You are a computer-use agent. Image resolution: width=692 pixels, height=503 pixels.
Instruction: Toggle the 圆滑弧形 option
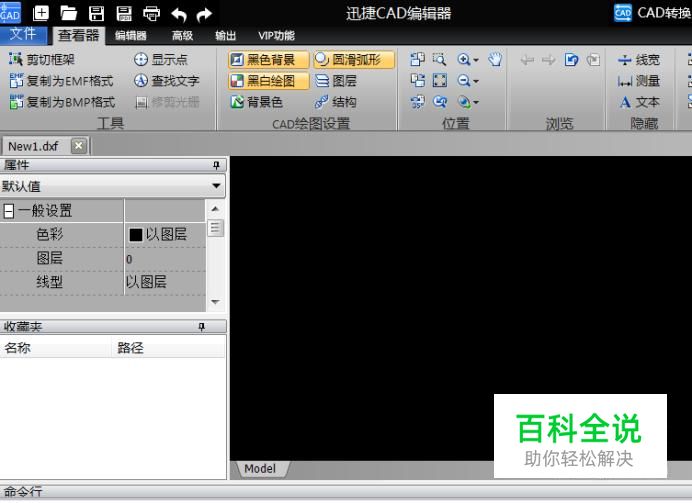354,60
